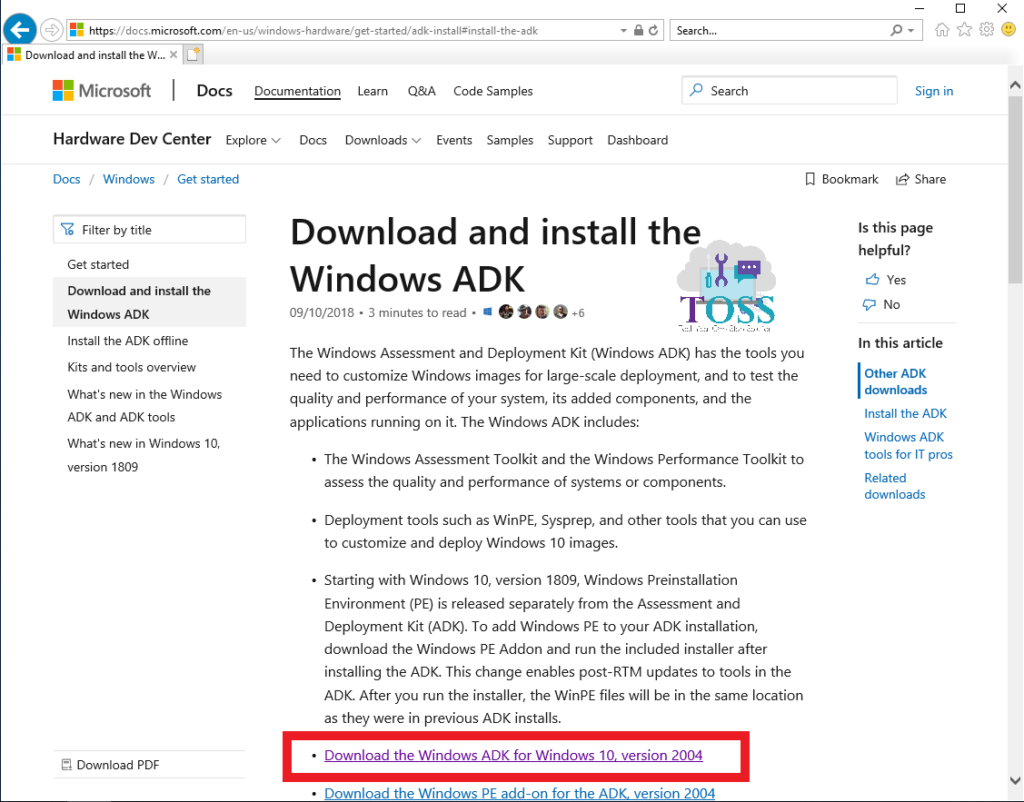Bookmark this article
This screenshot has height=802, width=1024.
[841, 179]
